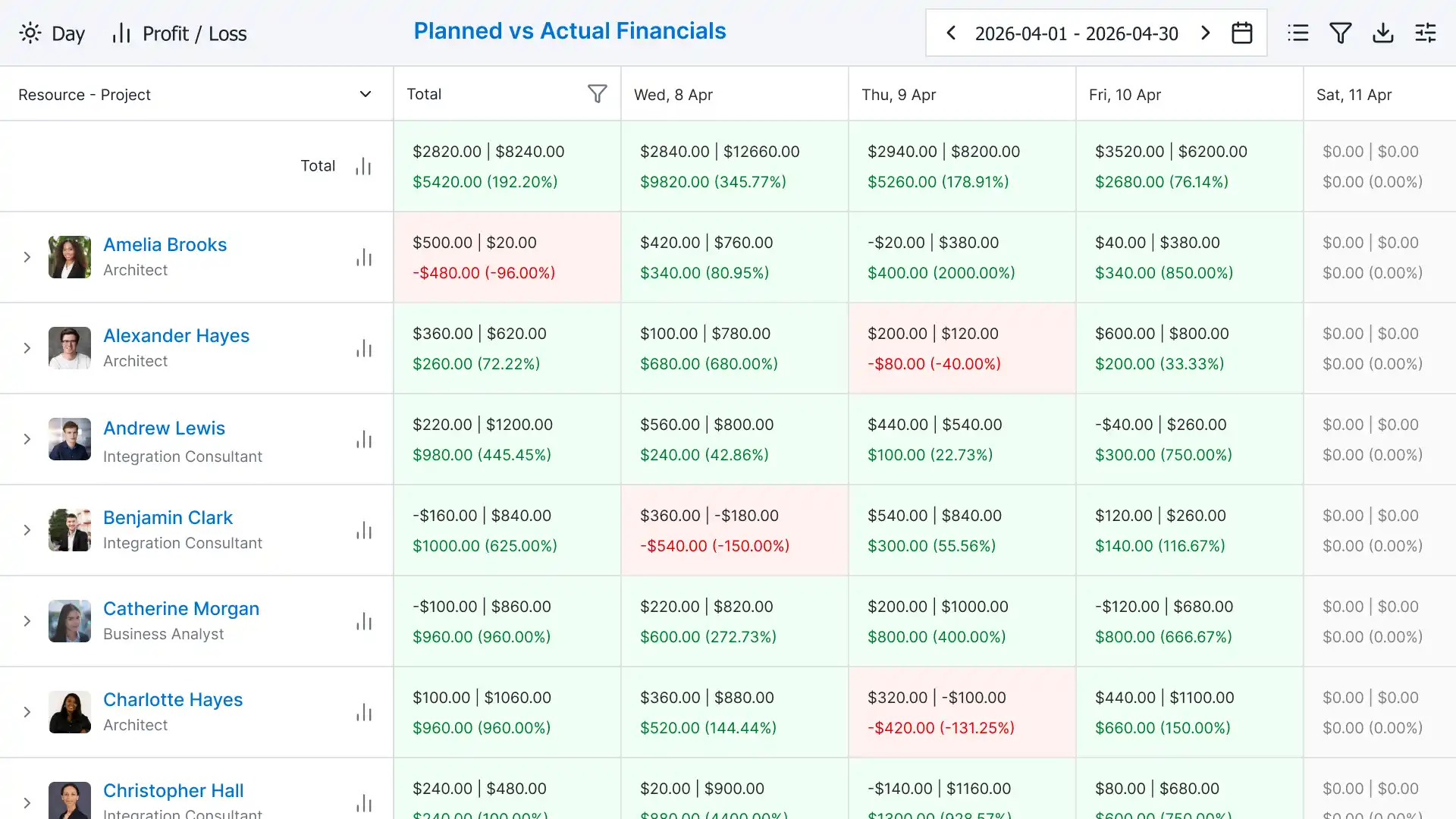Open the calendar date picker
This screenshot has width=1456, height=819.
click(x=1242, y=33)
